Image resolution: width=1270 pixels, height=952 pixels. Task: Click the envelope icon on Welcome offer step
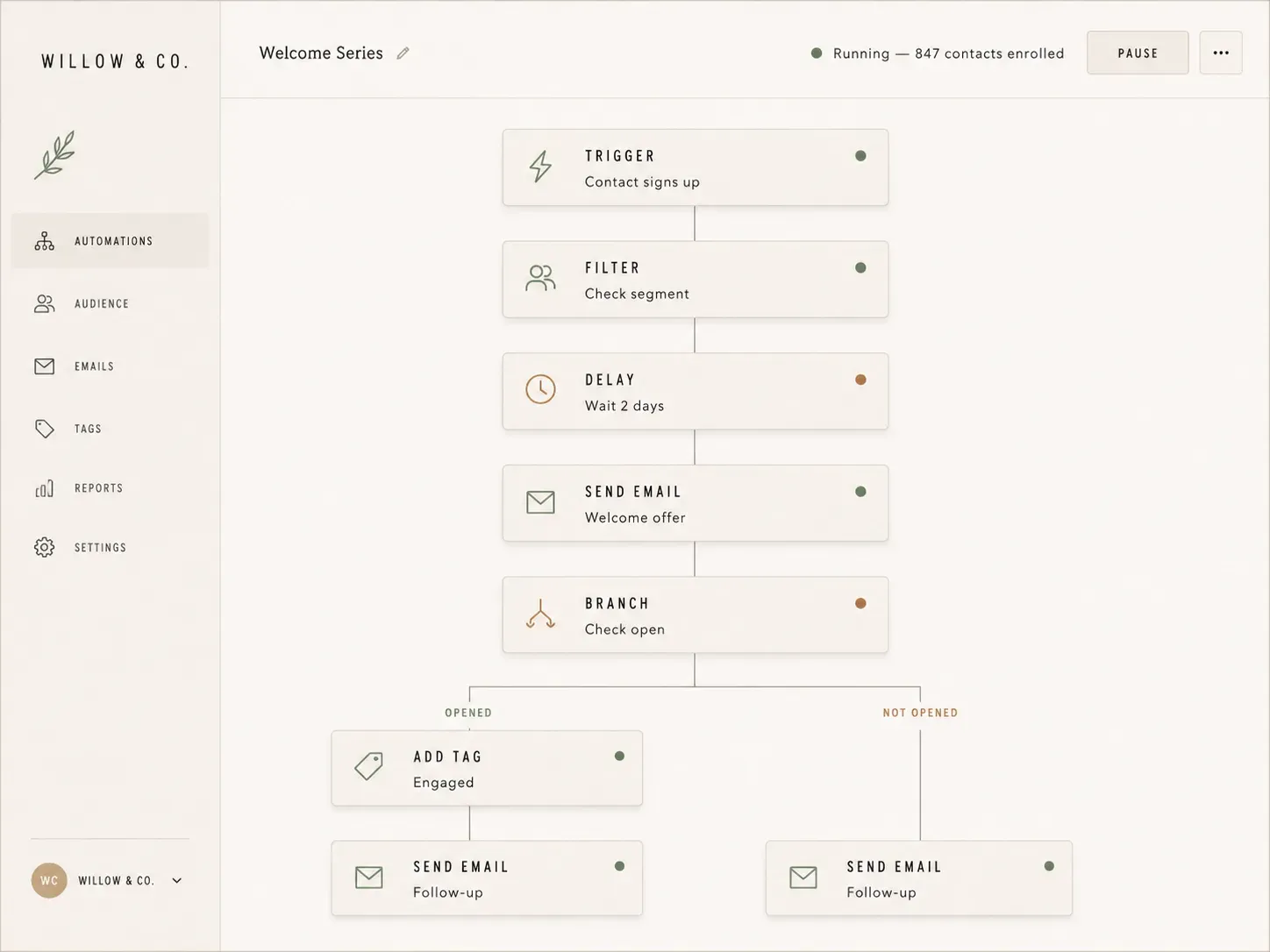540,502
